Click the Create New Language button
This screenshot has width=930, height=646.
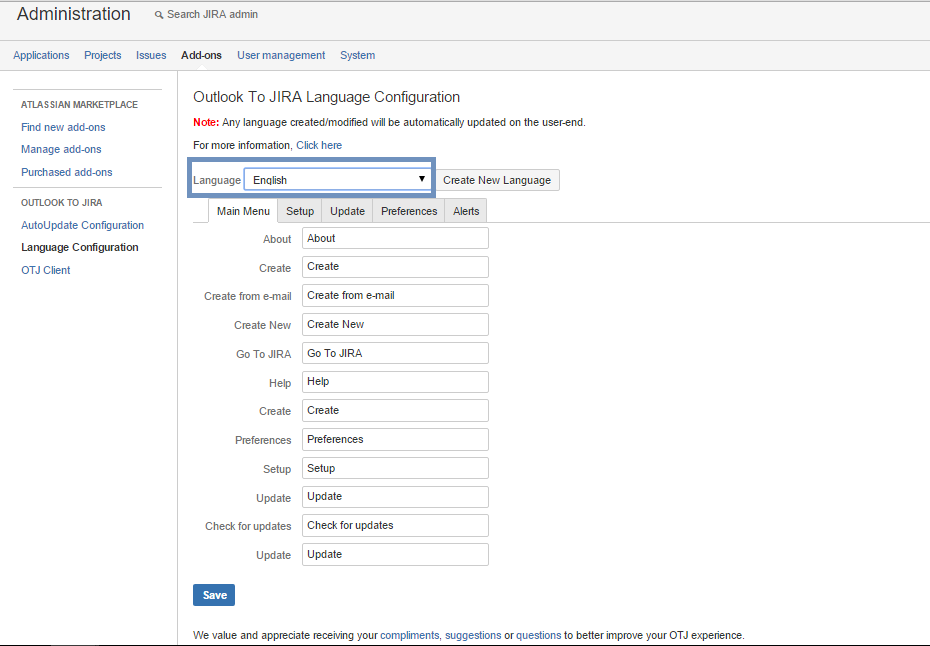(x=497, y=180)
